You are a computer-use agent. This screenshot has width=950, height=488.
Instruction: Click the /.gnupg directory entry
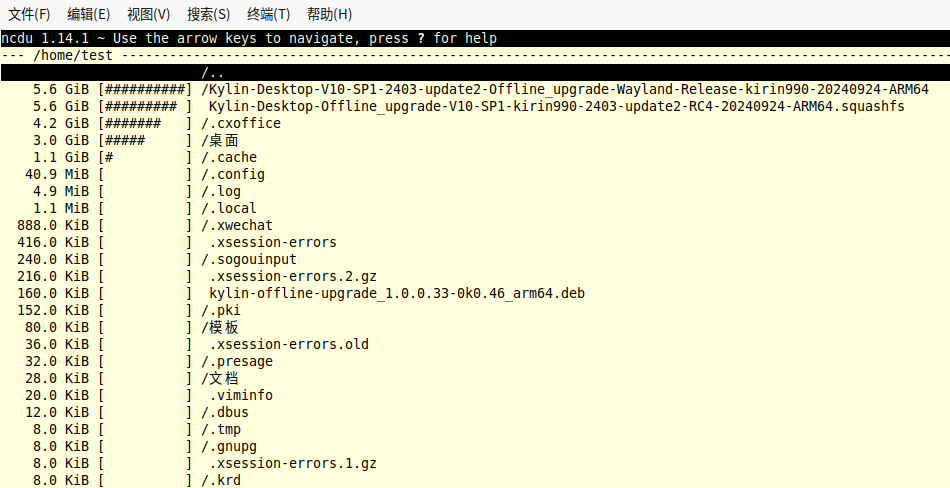click(x=229, y=446)
